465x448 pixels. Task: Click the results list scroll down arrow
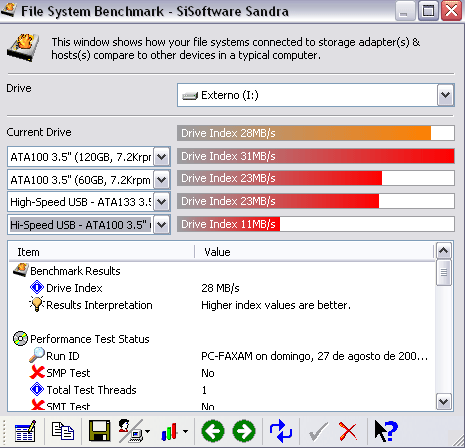[444, 401]
